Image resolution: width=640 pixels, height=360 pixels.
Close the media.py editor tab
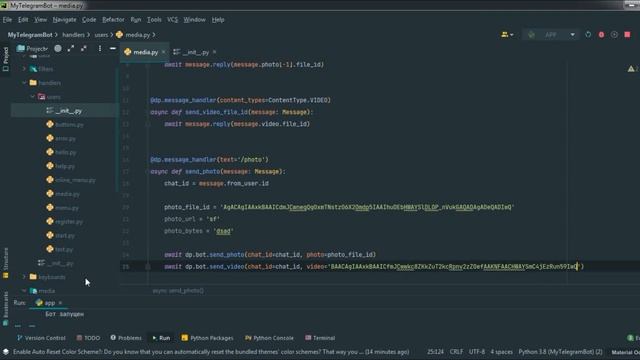(164, 52)
